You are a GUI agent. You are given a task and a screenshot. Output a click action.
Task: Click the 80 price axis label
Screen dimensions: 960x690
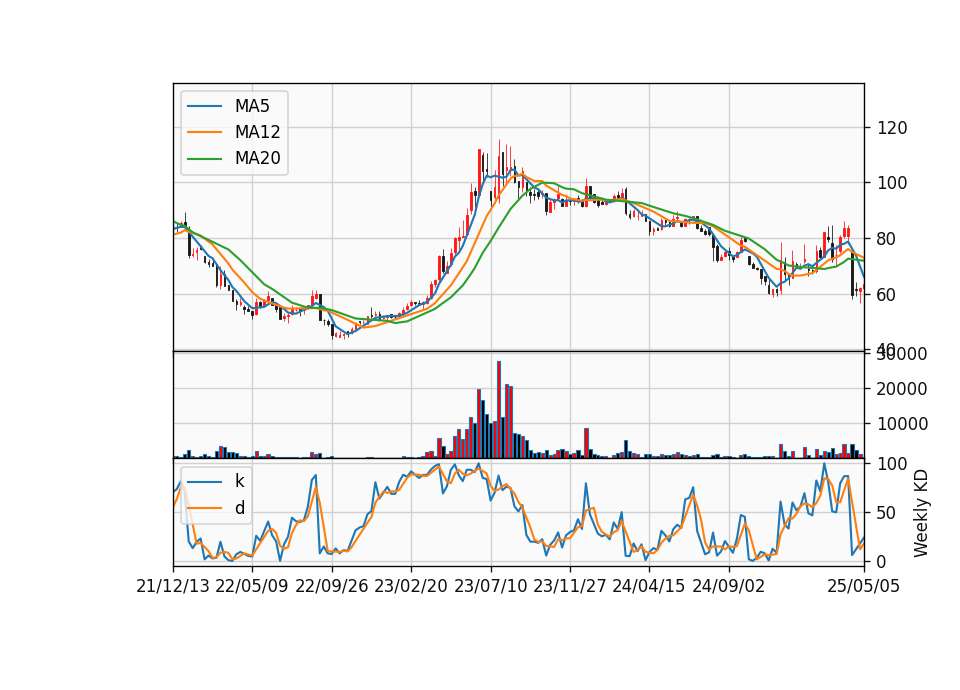tap(887, 239)
